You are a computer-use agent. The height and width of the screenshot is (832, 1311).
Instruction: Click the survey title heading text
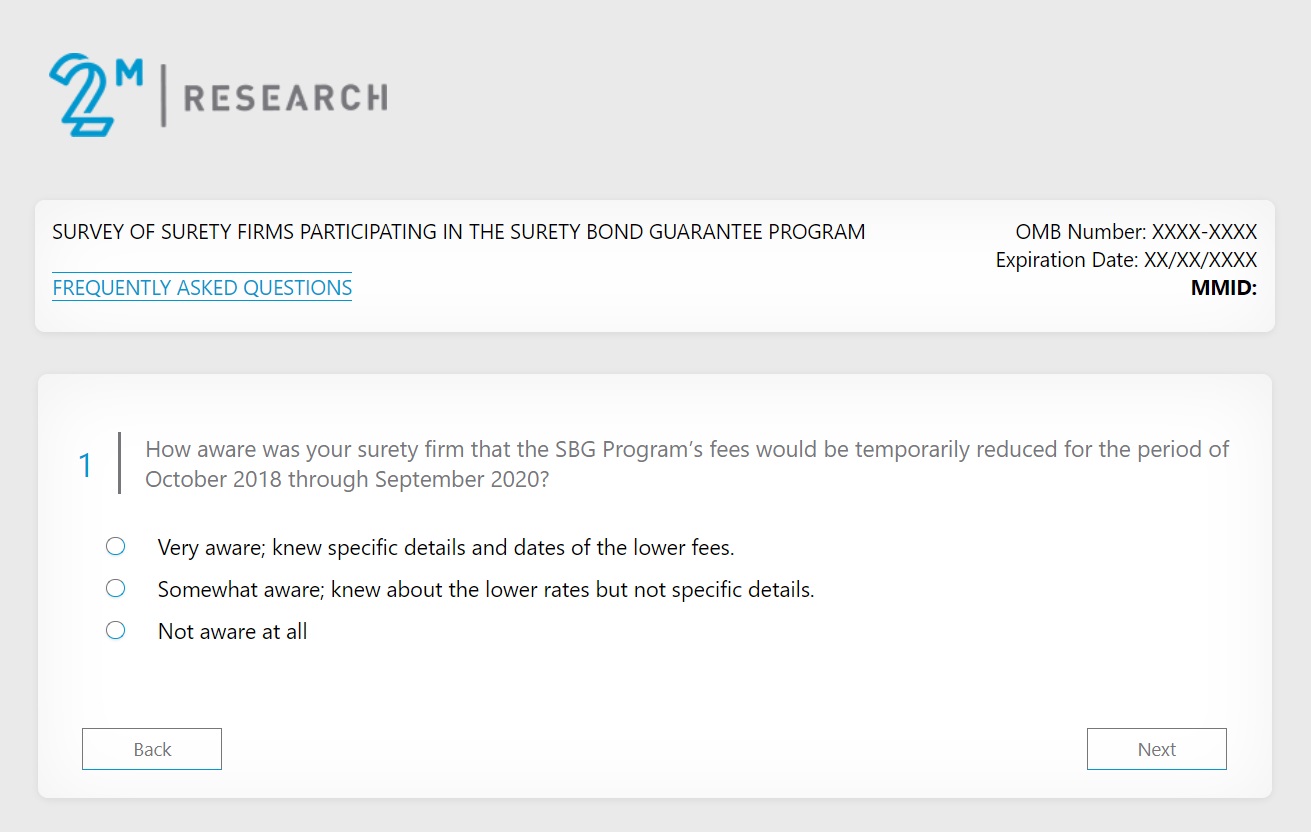[x=458, y=232]
